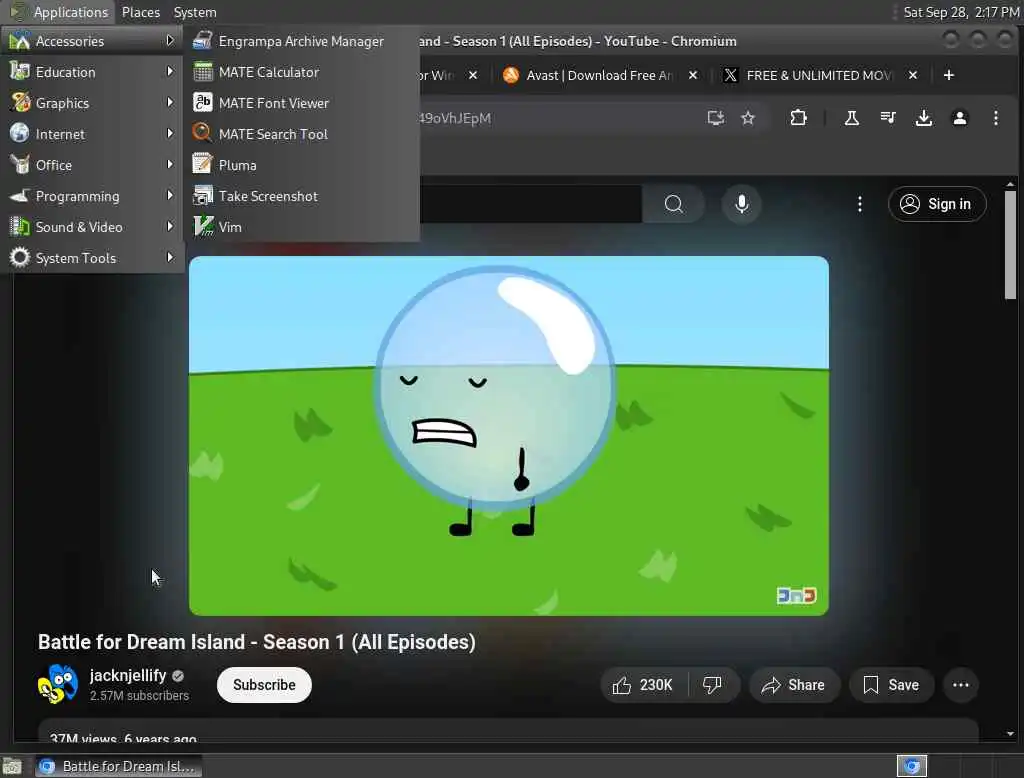The image size is (1024, 778).
Task: Open a new Chromium tab
Action: click(x=949, y=75)
